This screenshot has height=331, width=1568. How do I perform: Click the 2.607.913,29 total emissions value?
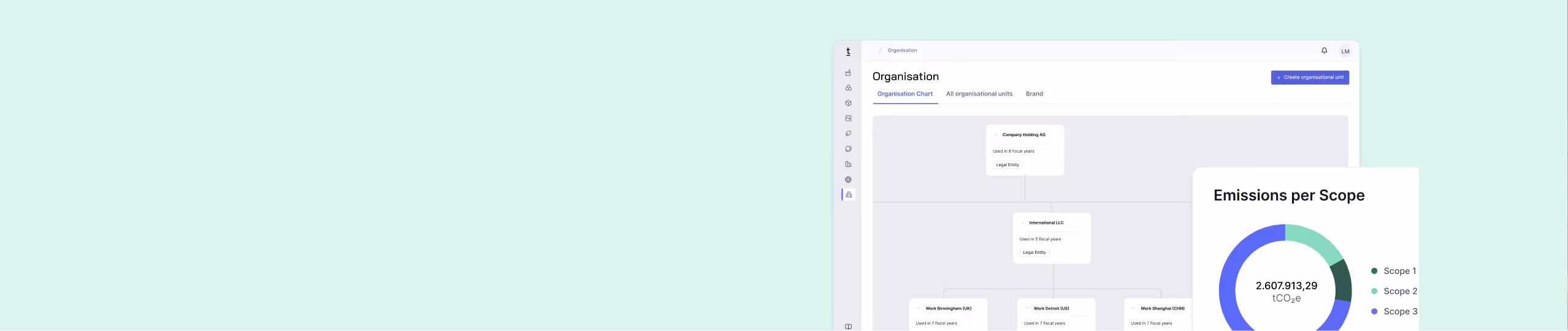point(1286,286)
